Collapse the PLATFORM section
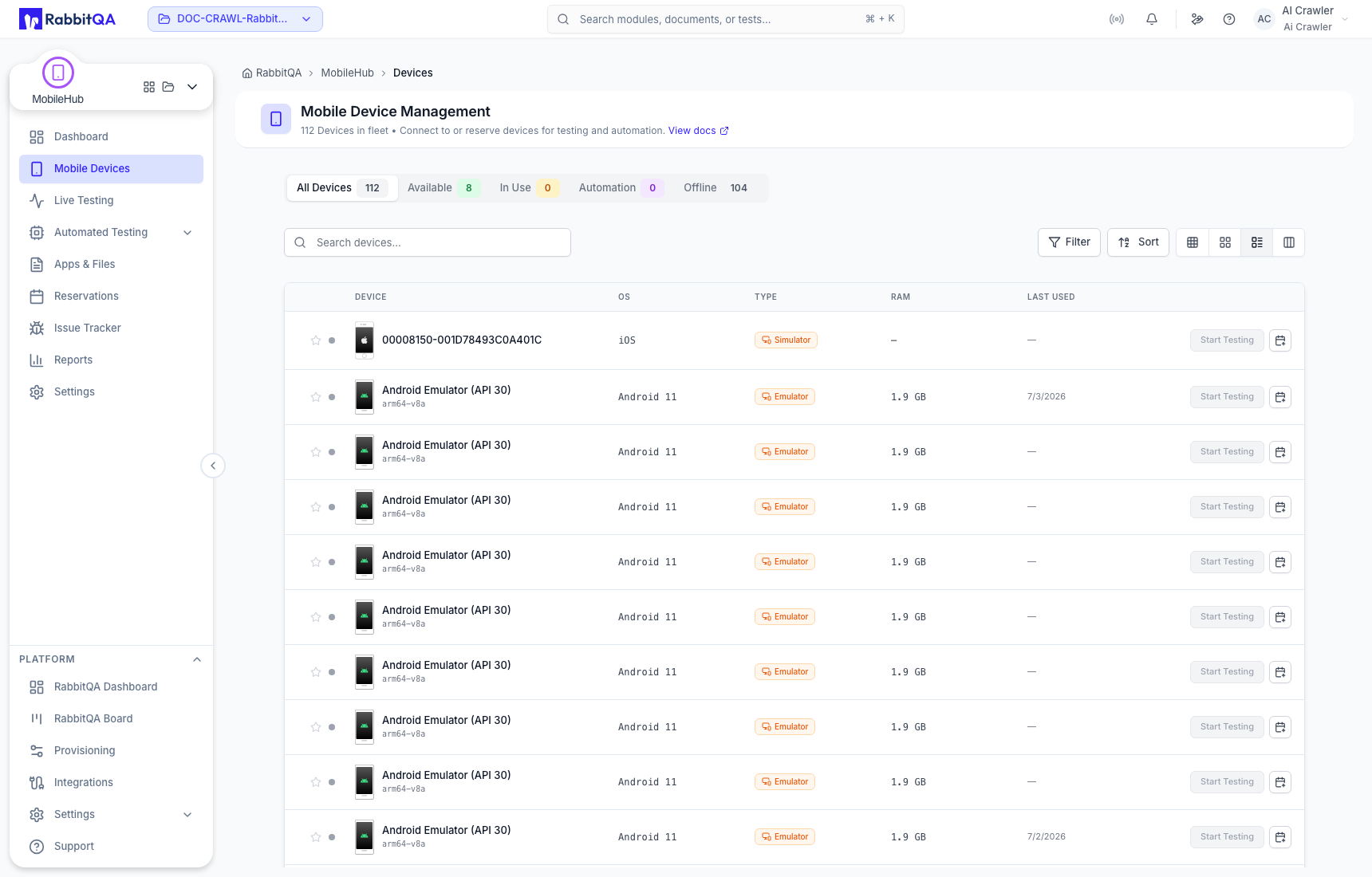This screenshot has height=877, width=1372. tap(197, 659)
